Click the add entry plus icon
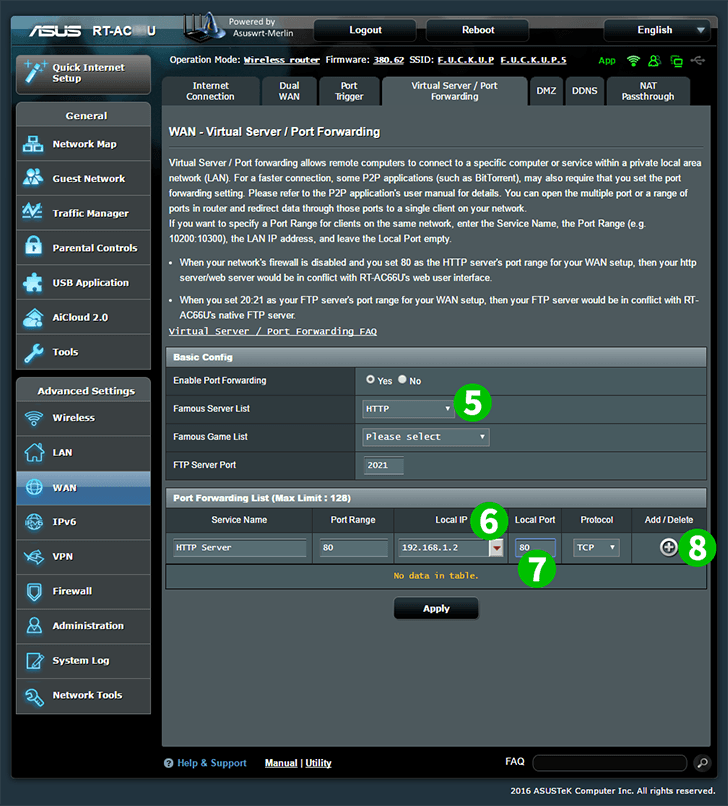Screen dimensions: 728x806 [668, 547]
